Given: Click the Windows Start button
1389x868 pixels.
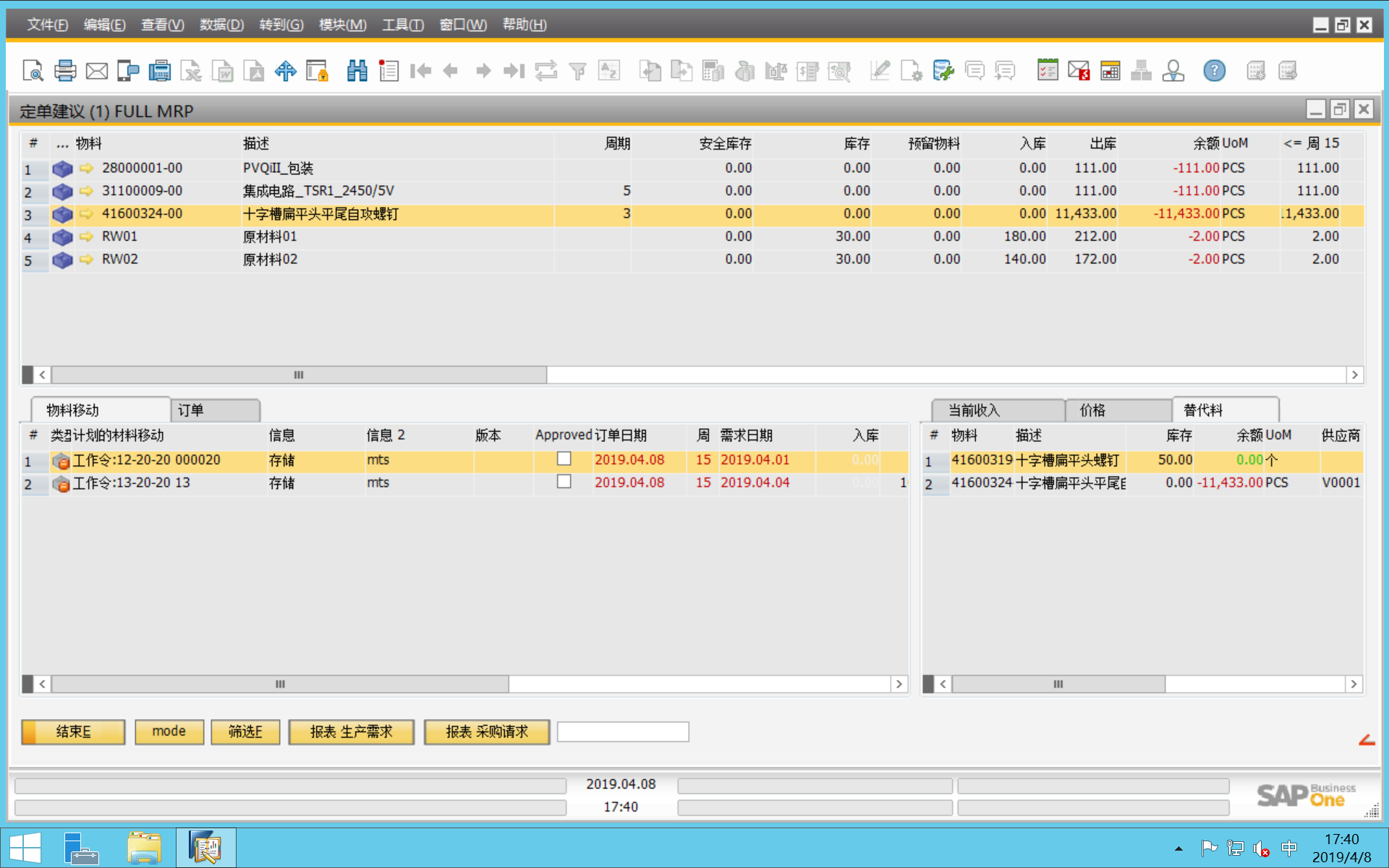Looking at the screenshot, I should pyautogui.click(x=25, y=848).
